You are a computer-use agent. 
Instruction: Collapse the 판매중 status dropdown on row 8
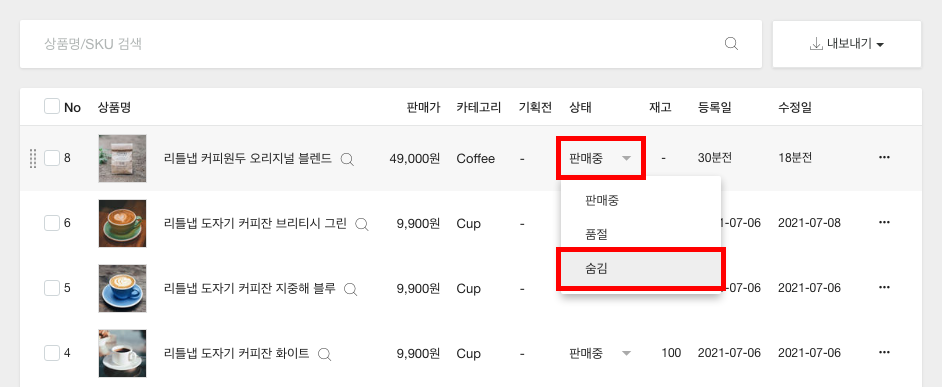coord(601,158)
